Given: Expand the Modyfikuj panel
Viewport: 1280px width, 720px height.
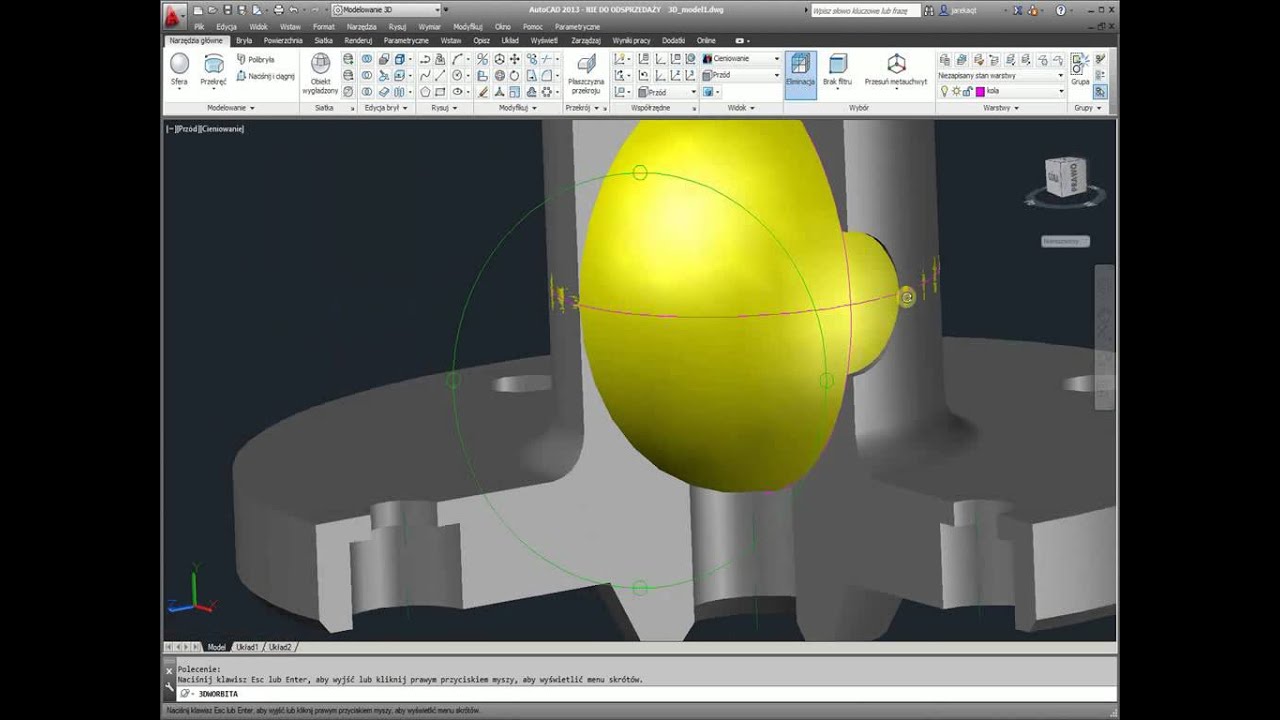Looking at the screenshot, I should click(x=518, y=107).
